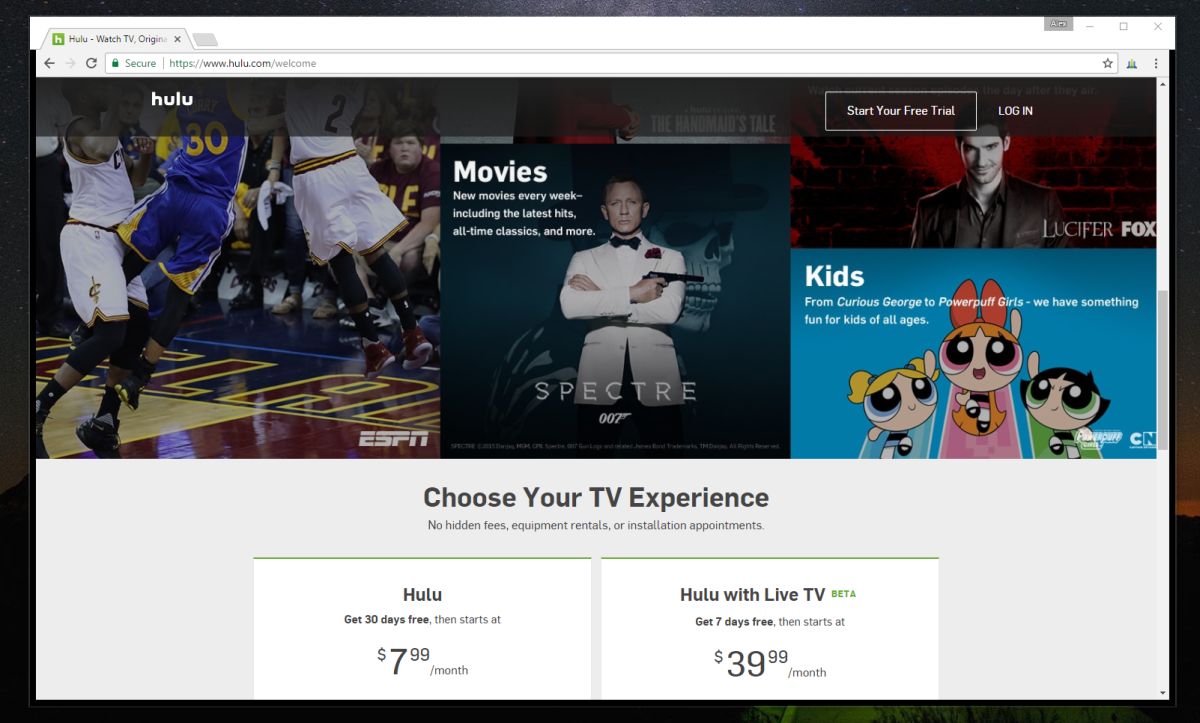The height and width of the screenshot is (723, 1200).
Task: Select the Hulu $7.99 plan card
Action: (422, 629)
